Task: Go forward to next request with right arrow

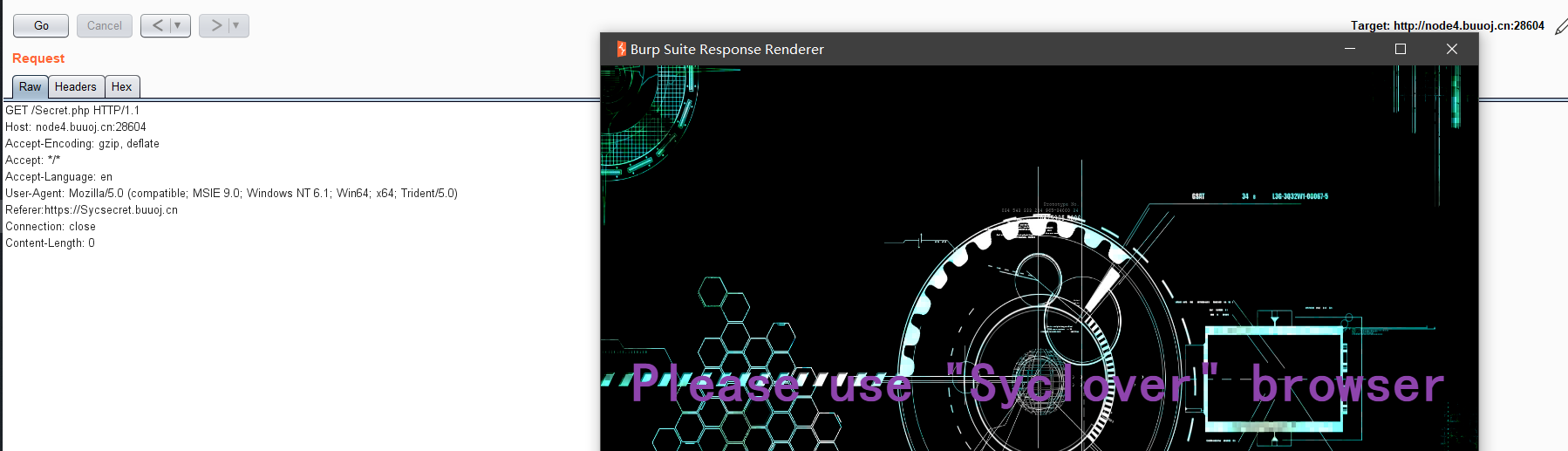Action: [x=215, y=26]
